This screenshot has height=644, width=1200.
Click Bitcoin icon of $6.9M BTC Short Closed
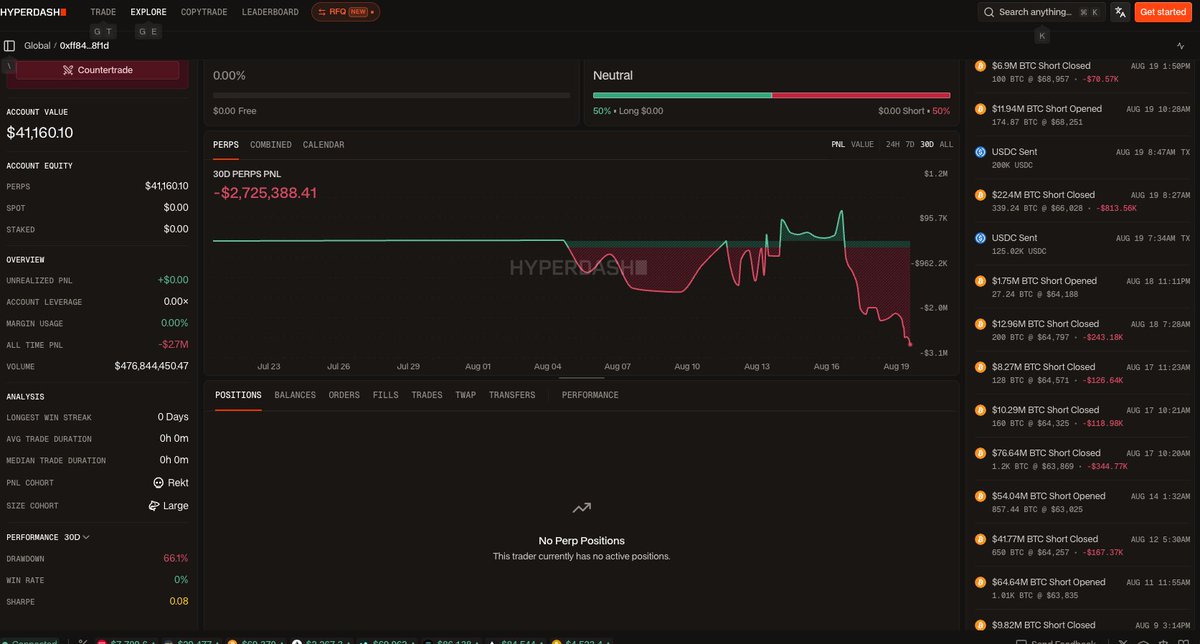(980, 66)
